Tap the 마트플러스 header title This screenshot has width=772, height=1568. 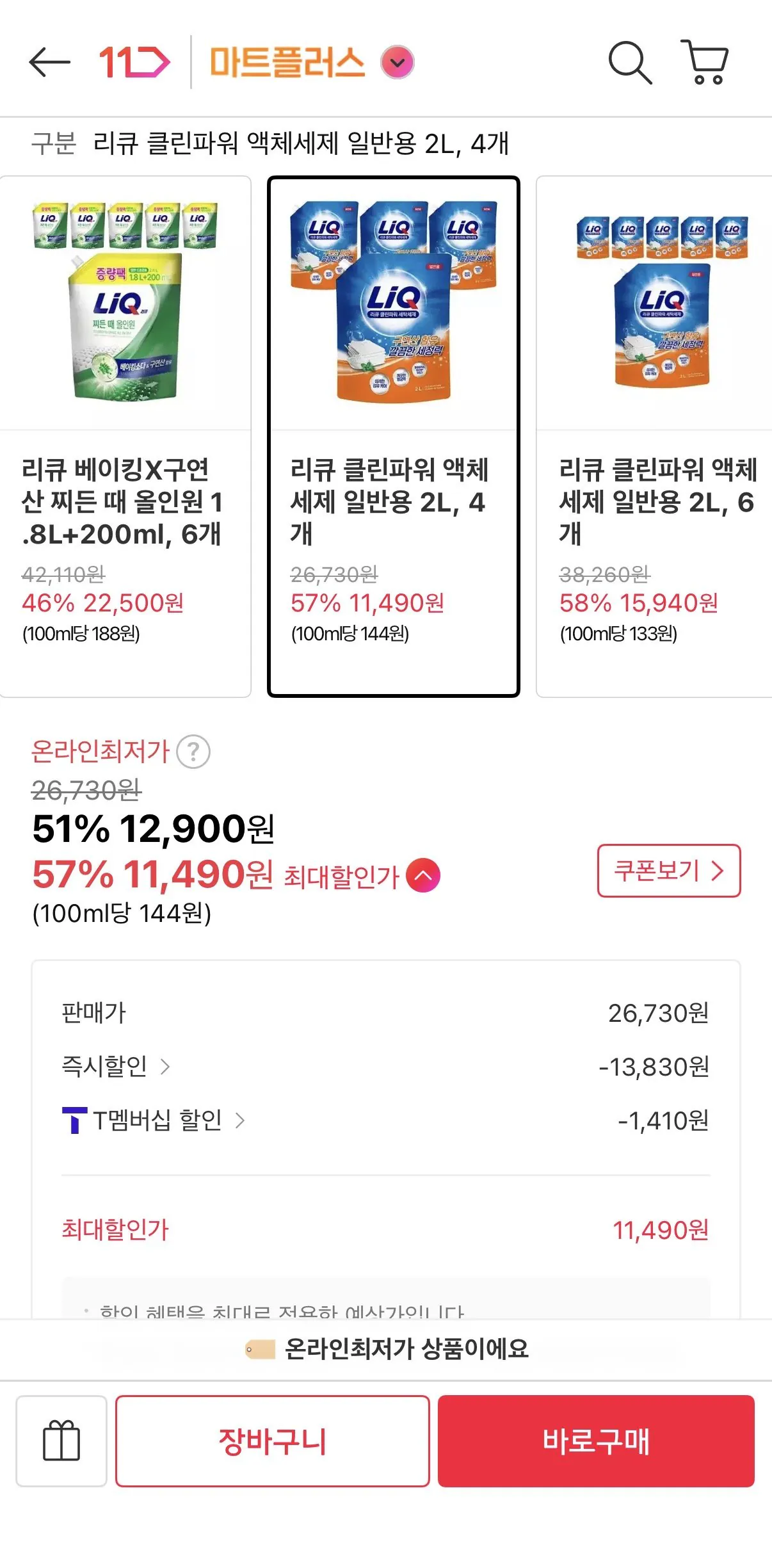[x=287, y=63]
